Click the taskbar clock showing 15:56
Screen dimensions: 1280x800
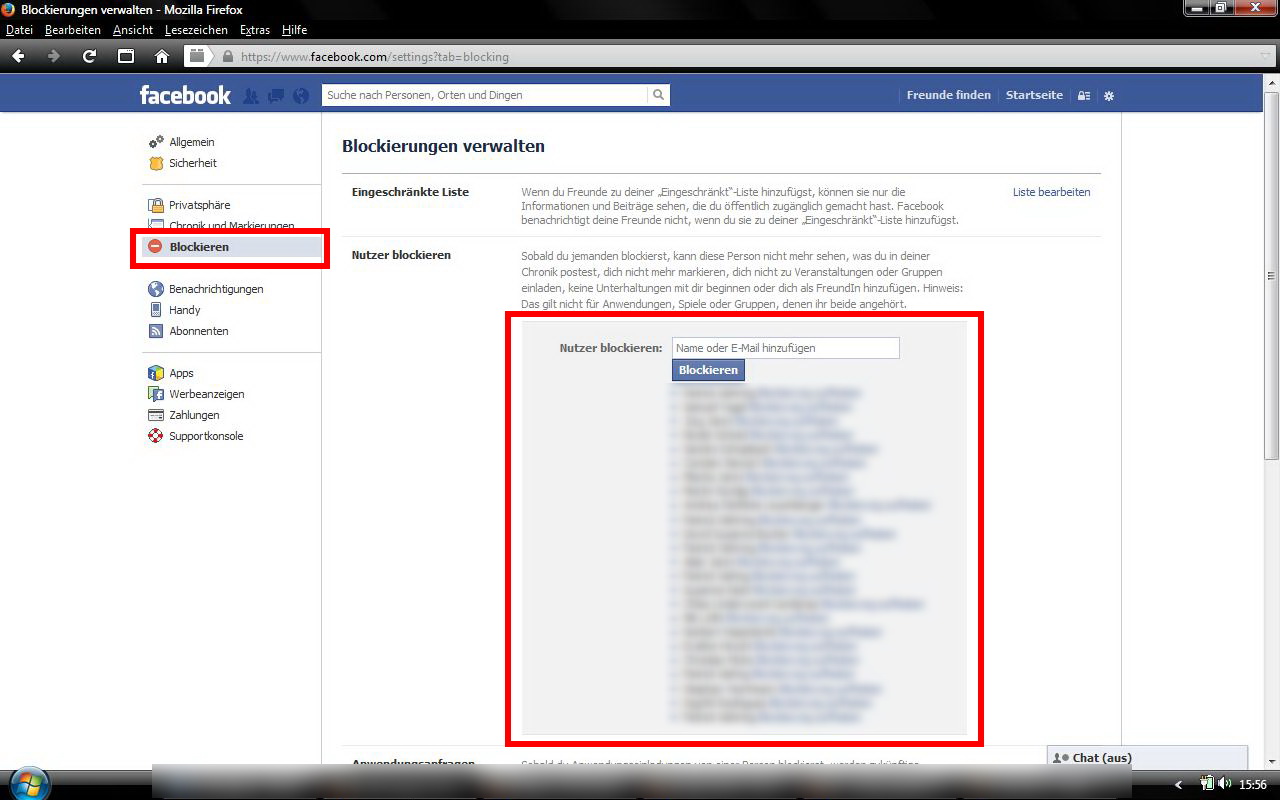[1253, 785]
